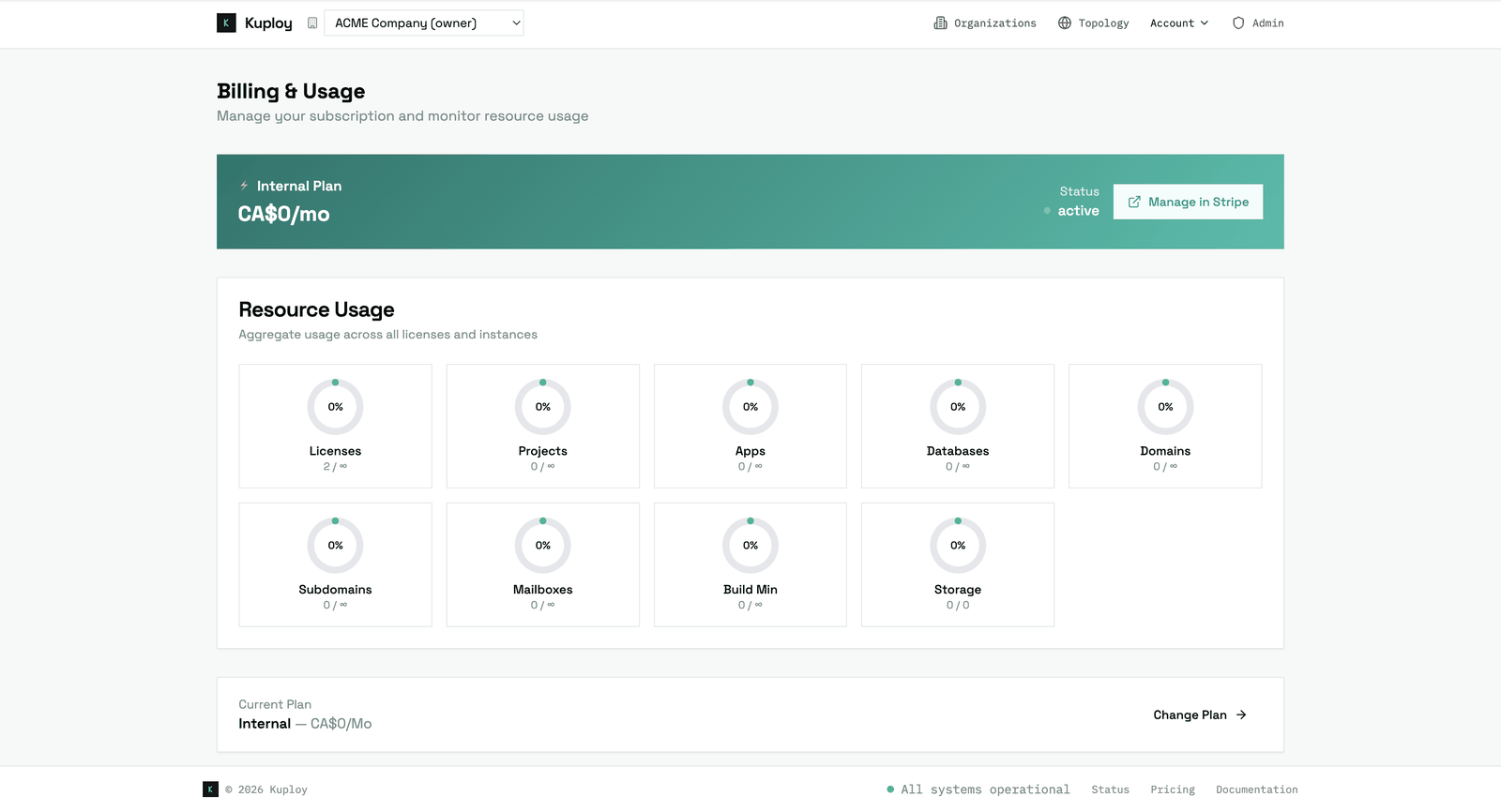The image size is (1501, 812).
Task: Click "All systems operational" status text
Action: (985, 789)
